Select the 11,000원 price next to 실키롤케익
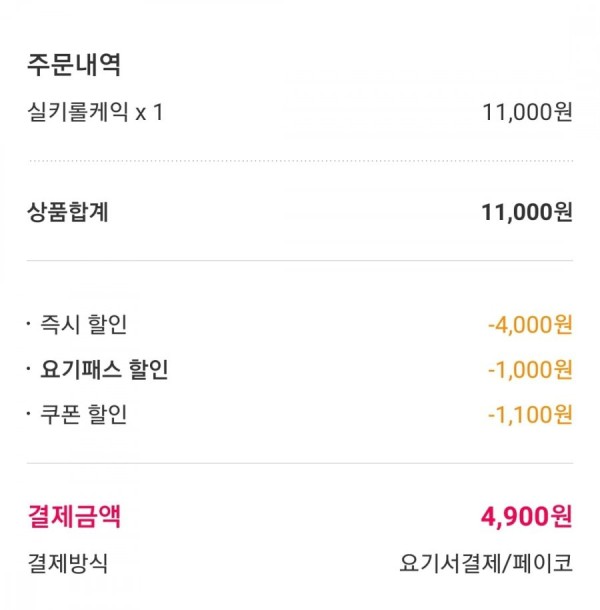This screenshot has width=600, height=610. 527,112
